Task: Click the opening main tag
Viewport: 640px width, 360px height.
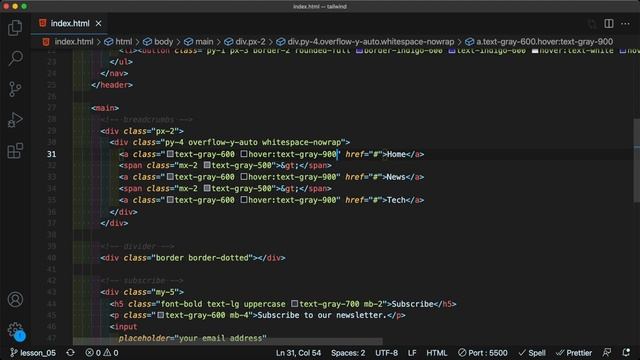Action: click(x=105, y=108)
